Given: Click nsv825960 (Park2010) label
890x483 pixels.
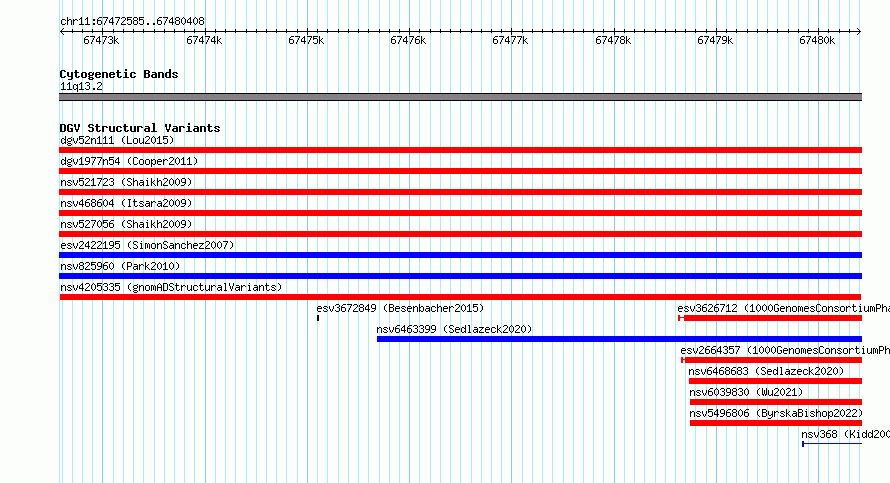Looking at the screenshot, I should (120, 266).
